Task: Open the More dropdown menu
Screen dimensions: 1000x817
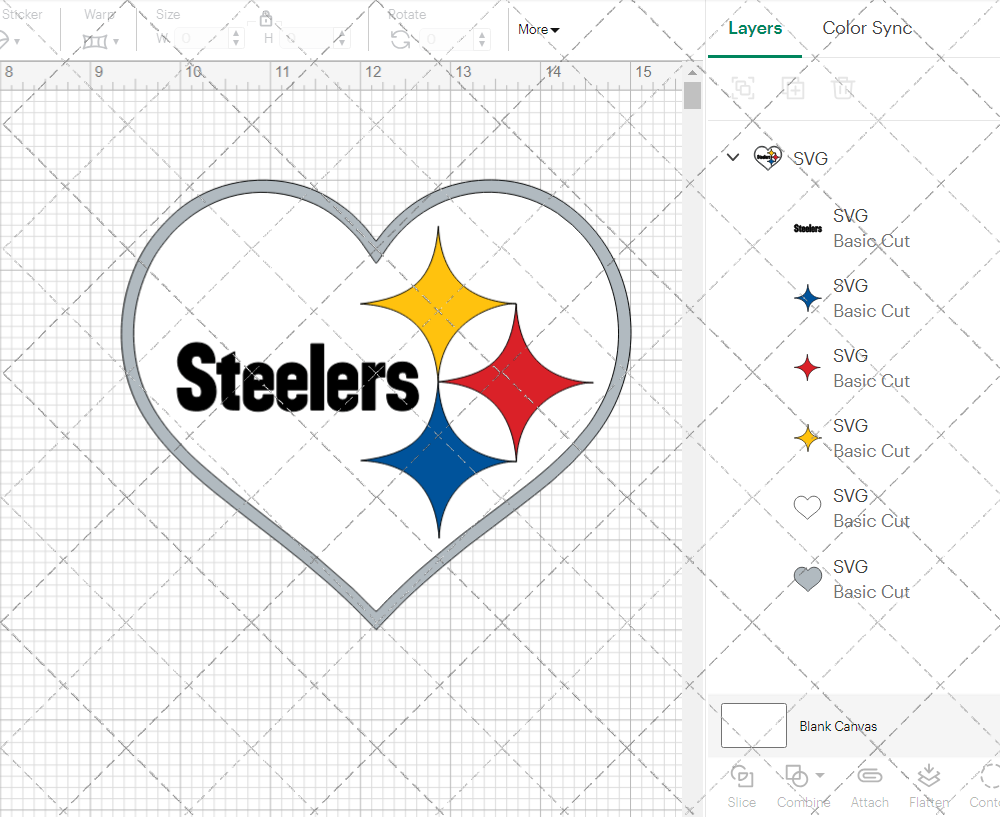Action: [539, 30]
